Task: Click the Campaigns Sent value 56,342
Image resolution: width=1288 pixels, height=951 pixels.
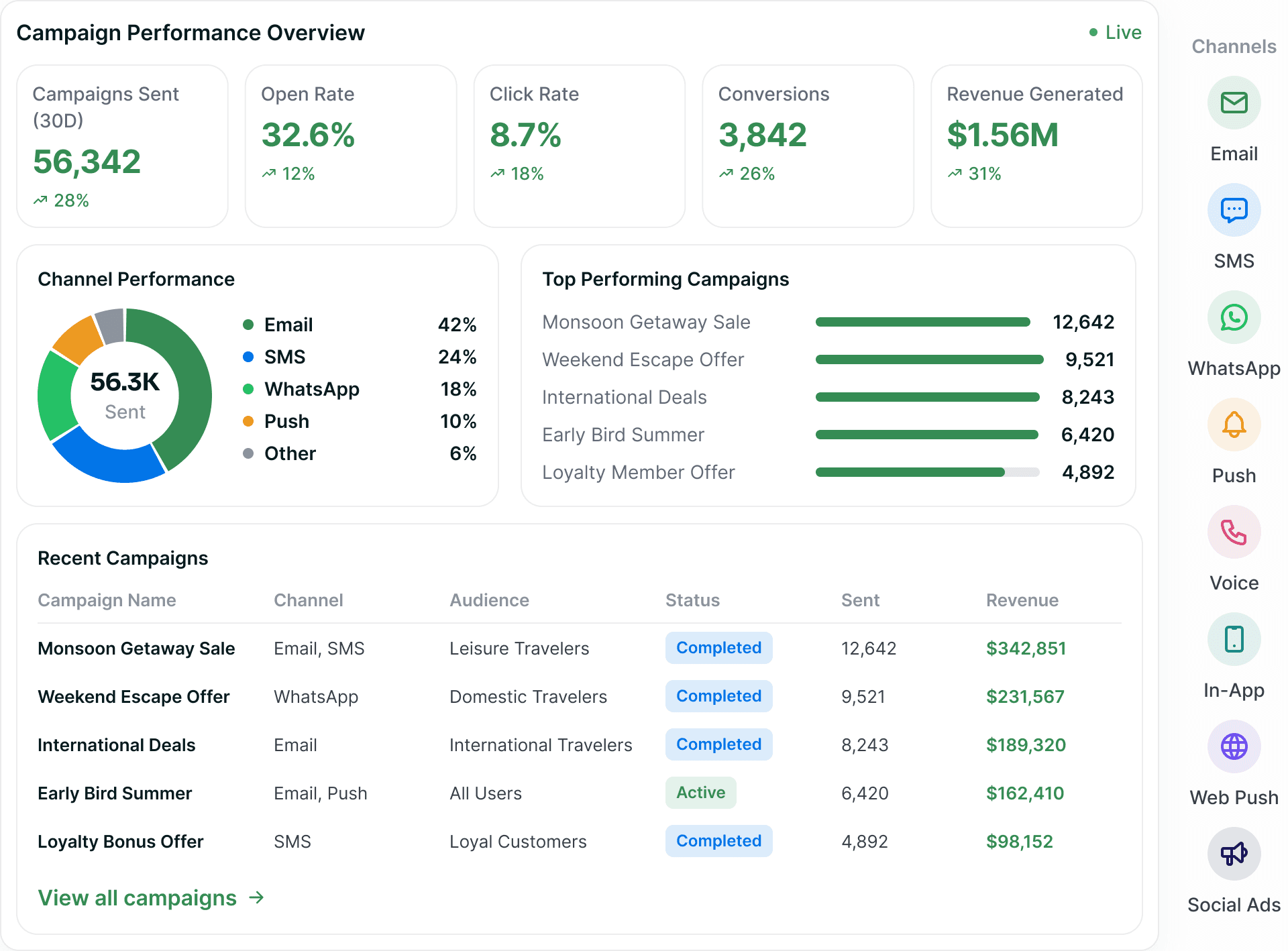Action: (87, 162)
